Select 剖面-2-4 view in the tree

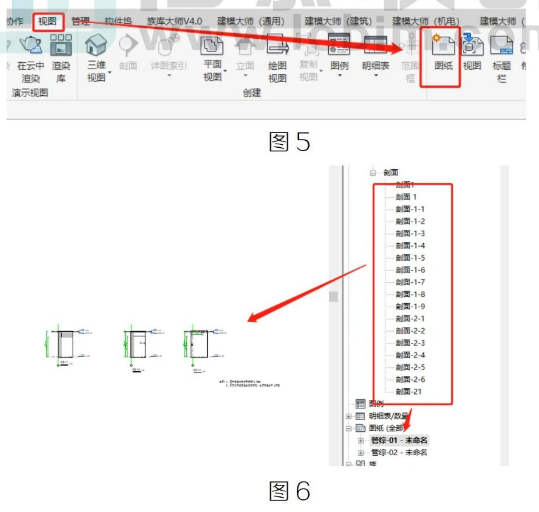click(410, 355)
